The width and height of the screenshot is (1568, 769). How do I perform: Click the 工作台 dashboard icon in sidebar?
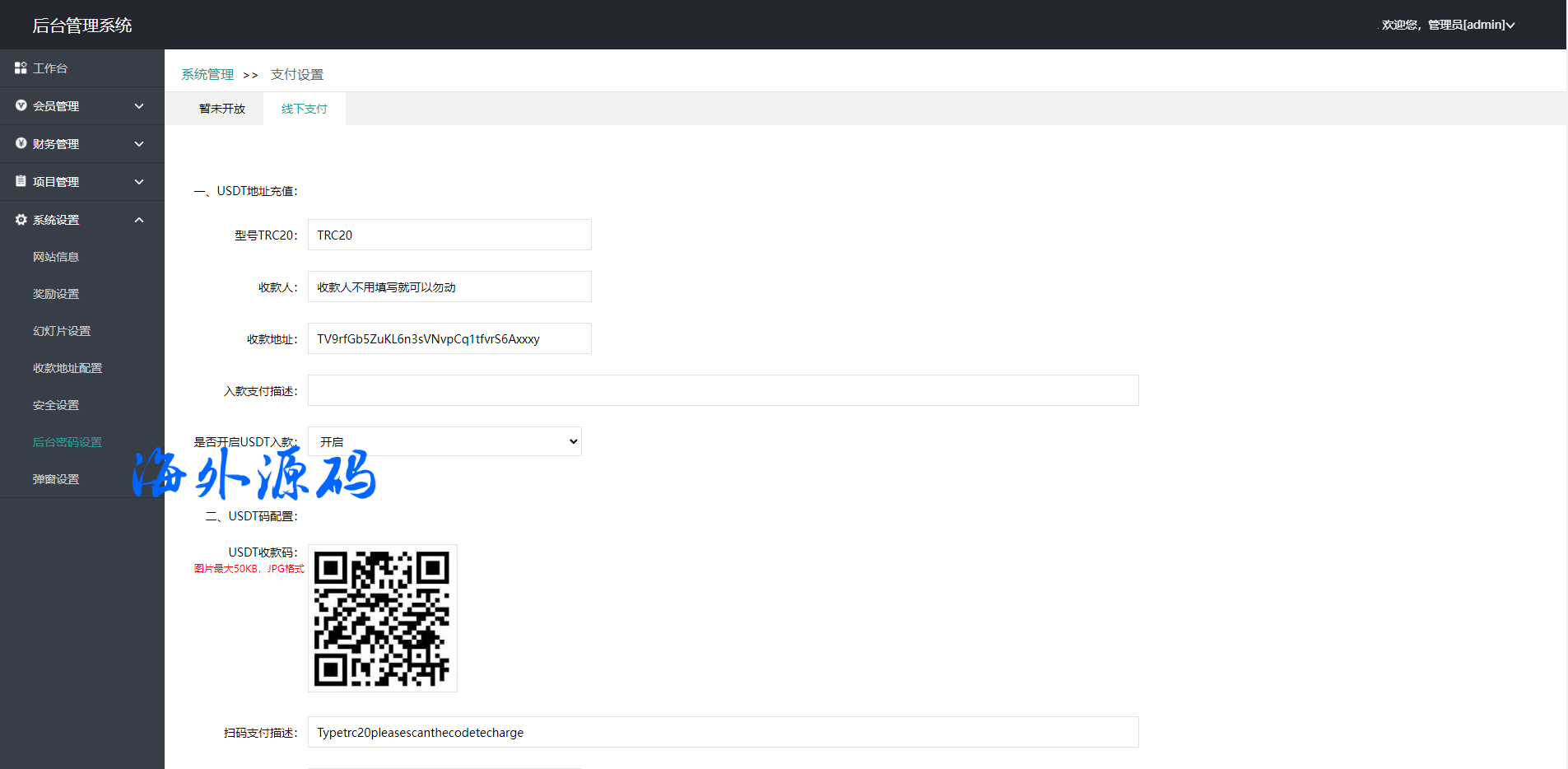(21, 68)
